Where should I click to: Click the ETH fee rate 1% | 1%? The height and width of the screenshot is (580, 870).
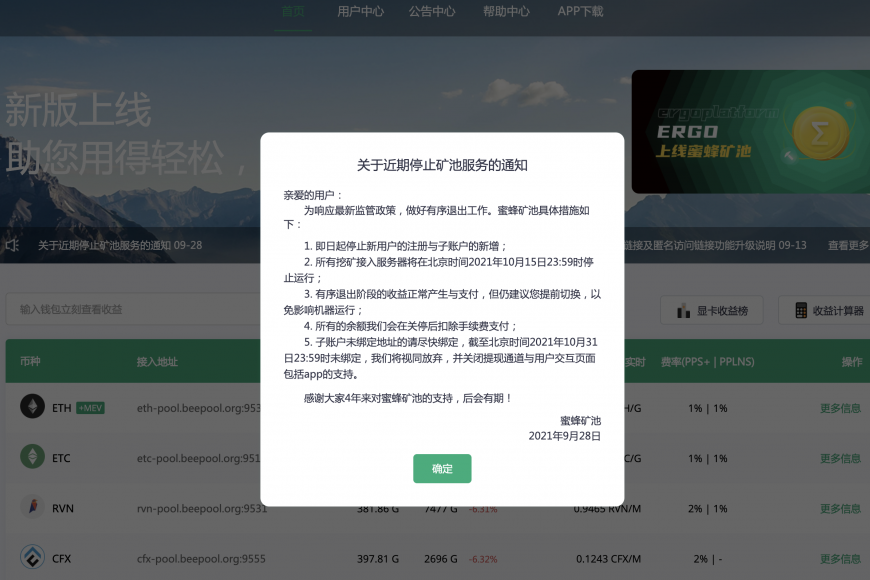(707, 408)
